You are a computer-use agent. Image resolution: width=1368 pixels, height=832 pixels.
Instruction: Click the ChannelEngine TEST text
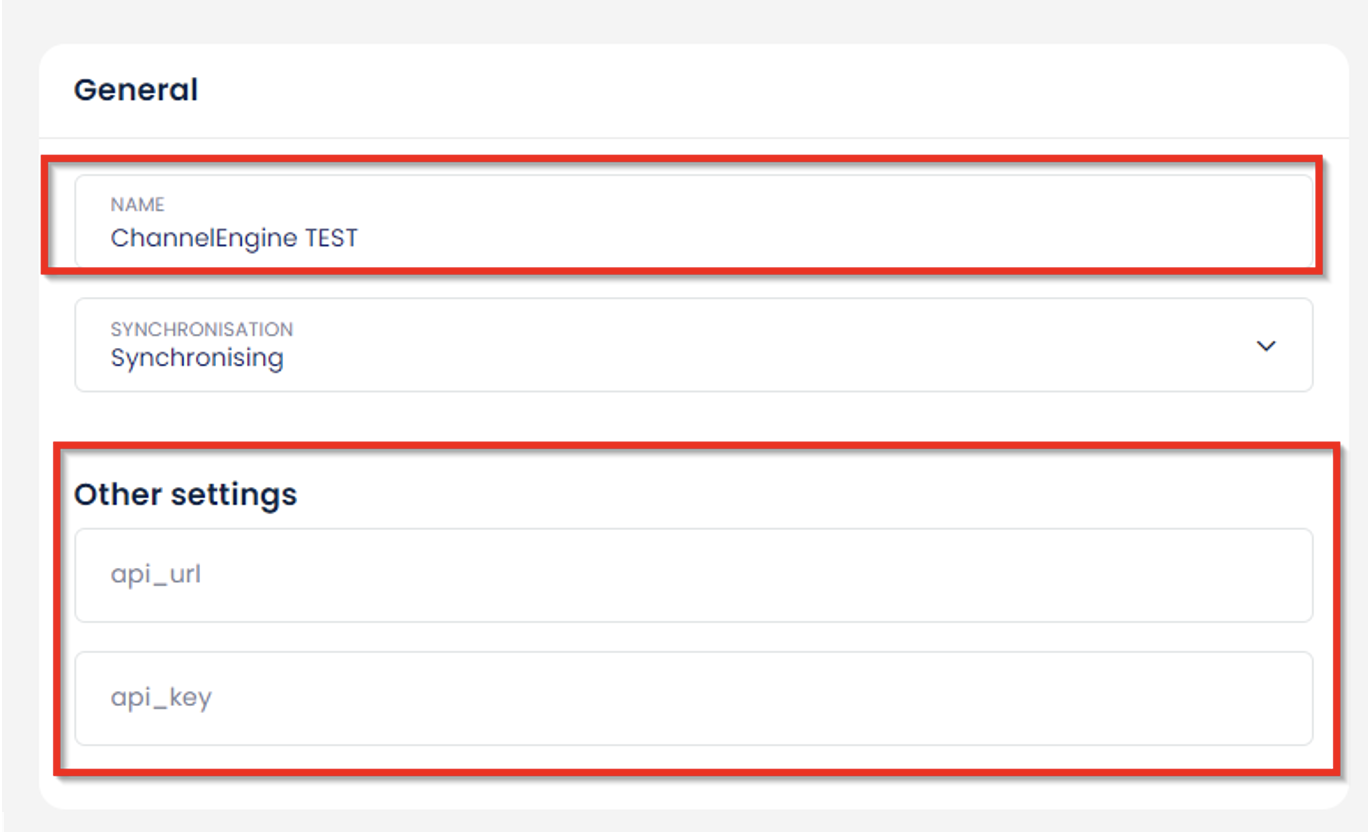234,238
